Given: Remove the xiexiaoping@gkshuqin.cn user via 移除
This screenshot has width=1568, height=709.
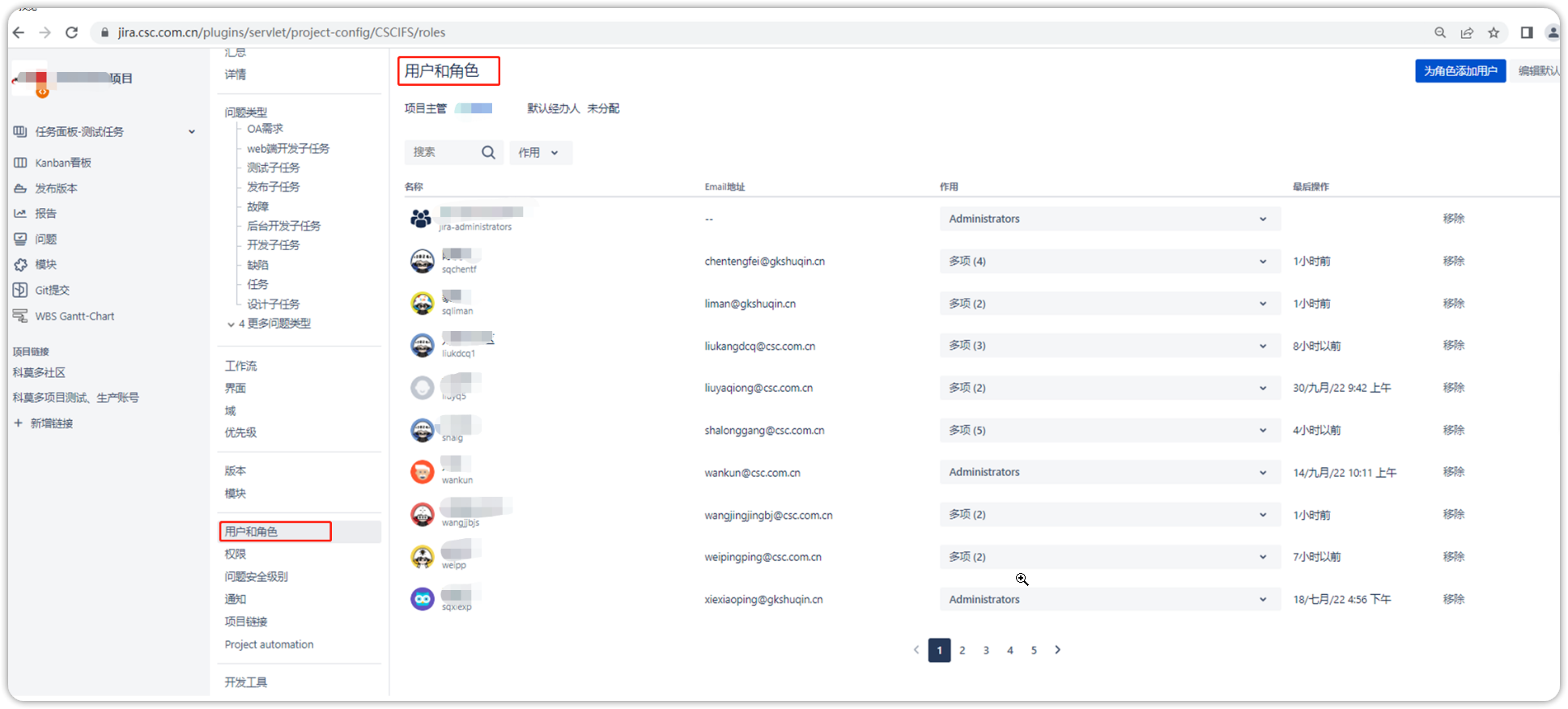Looking at the screenshot, I should (x=1454, y=599).
